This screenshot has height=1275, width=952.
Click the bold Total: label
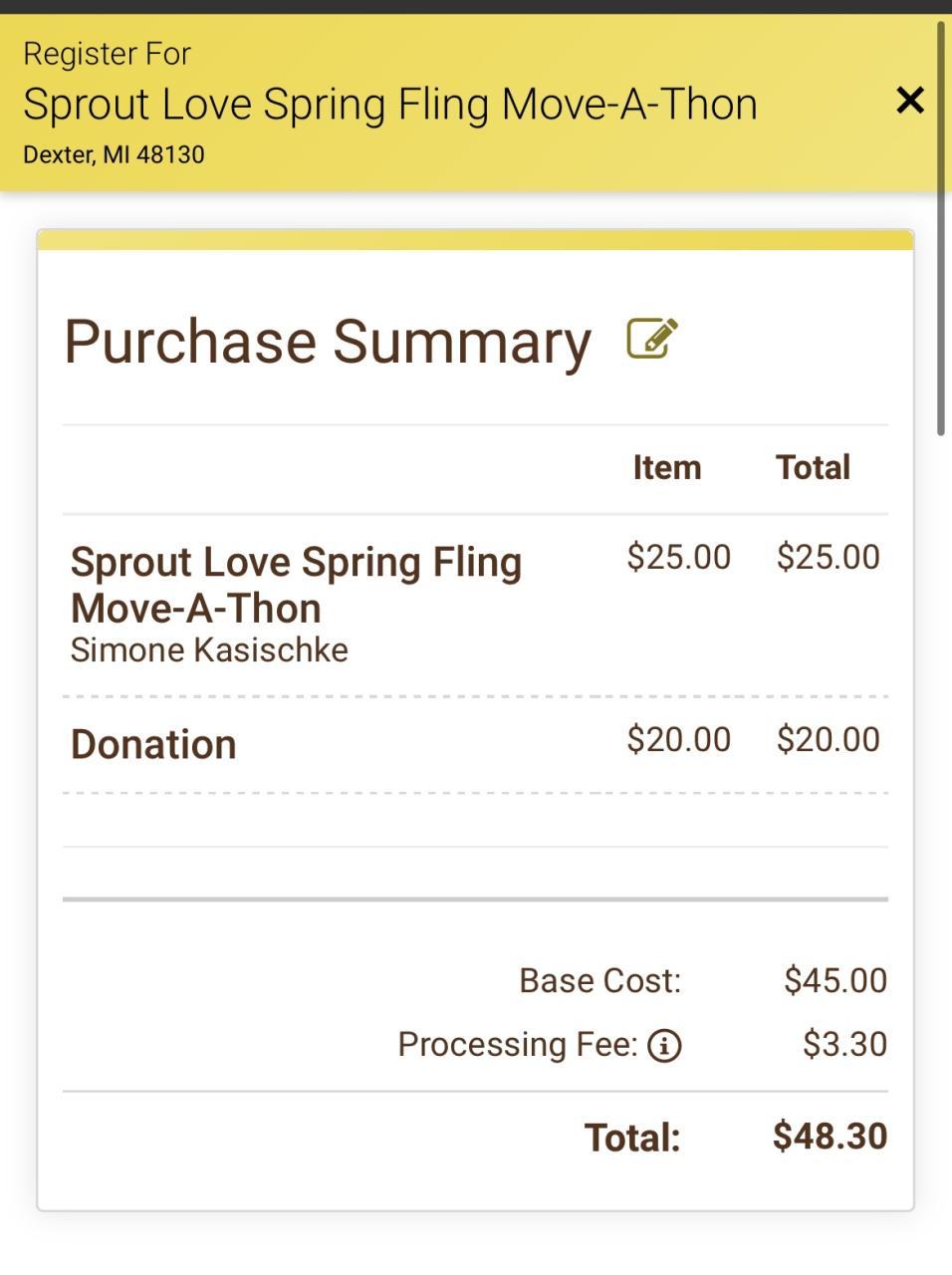pos(631,1138)
